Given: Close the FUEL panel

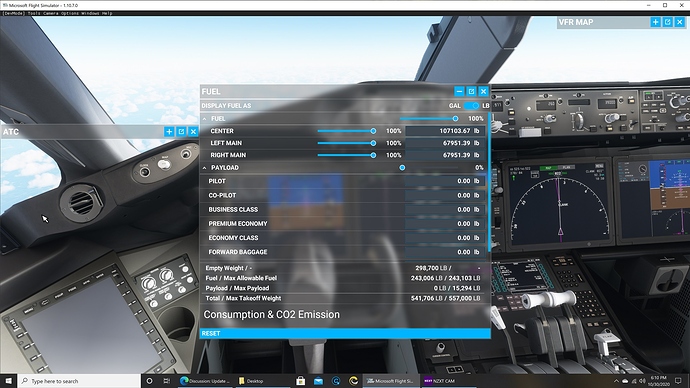Looking at the screenshot, I should (x=483, y=91).
